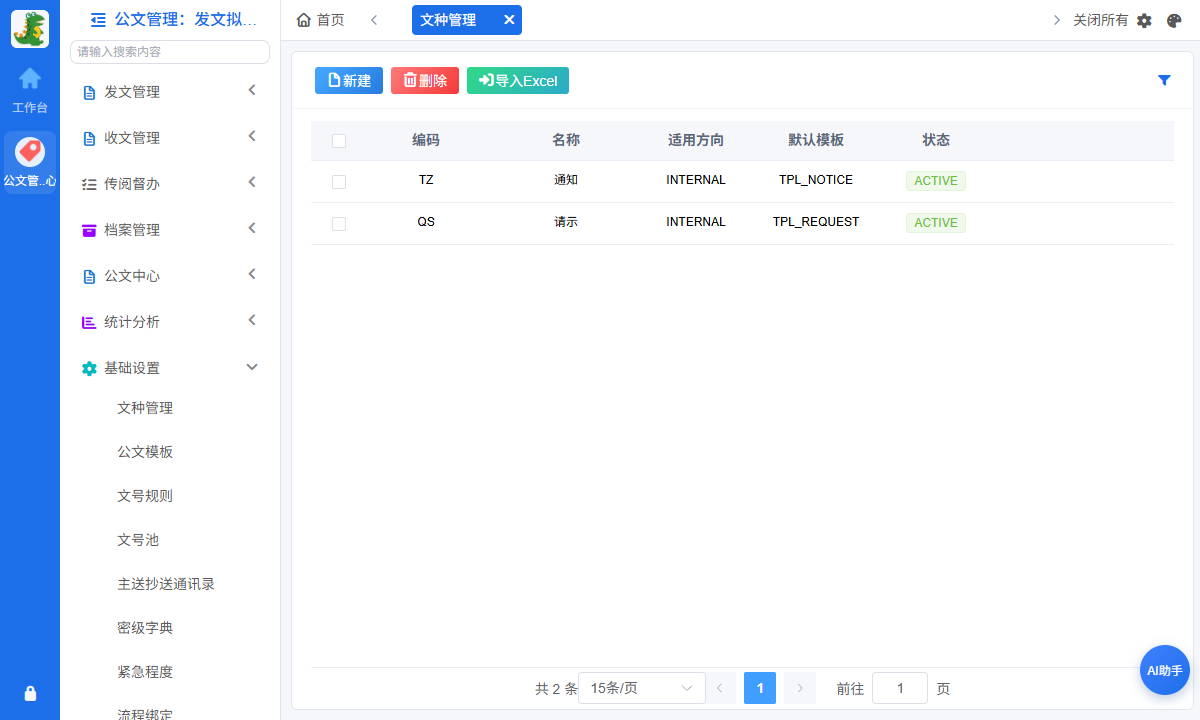Screen dimensions: 1200x720
Task: Click ACTIVE status tag in QS row
Action: click(x=936, y=223)
